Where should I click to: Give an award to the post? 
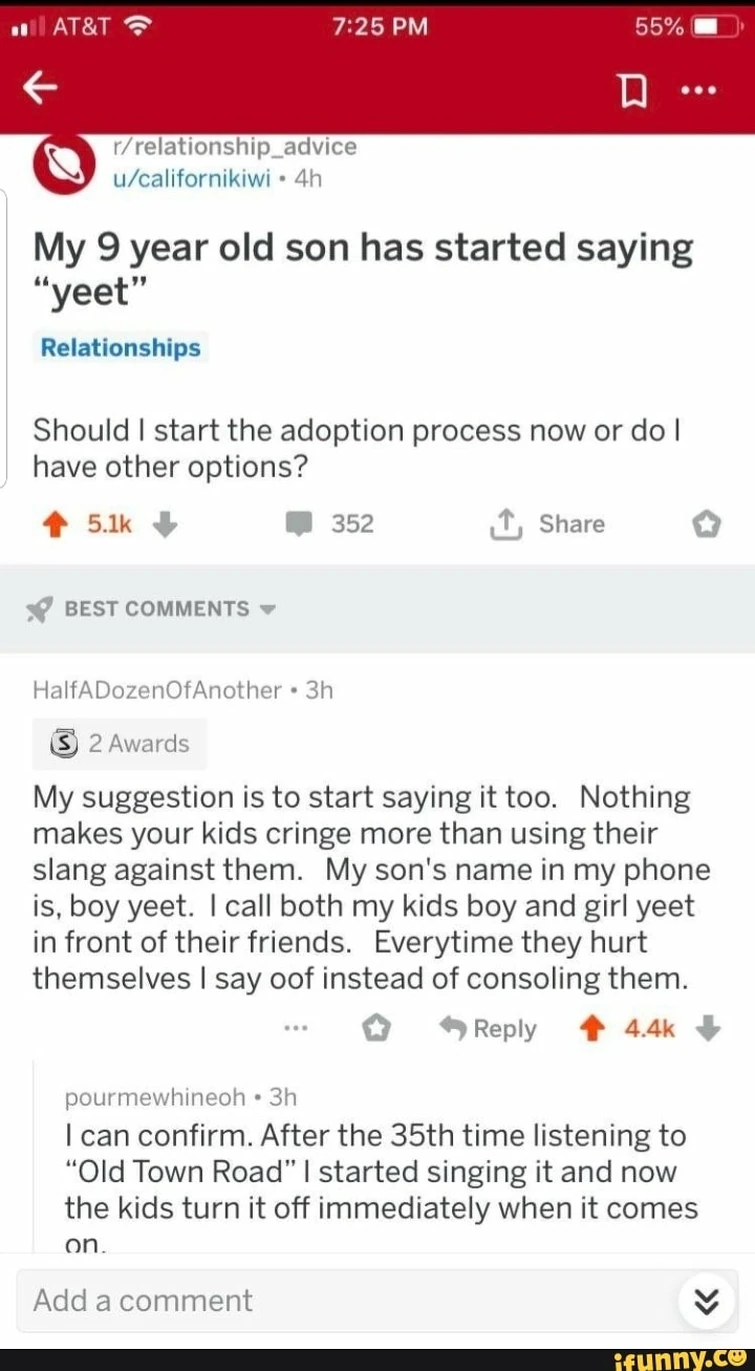point(706,524)
